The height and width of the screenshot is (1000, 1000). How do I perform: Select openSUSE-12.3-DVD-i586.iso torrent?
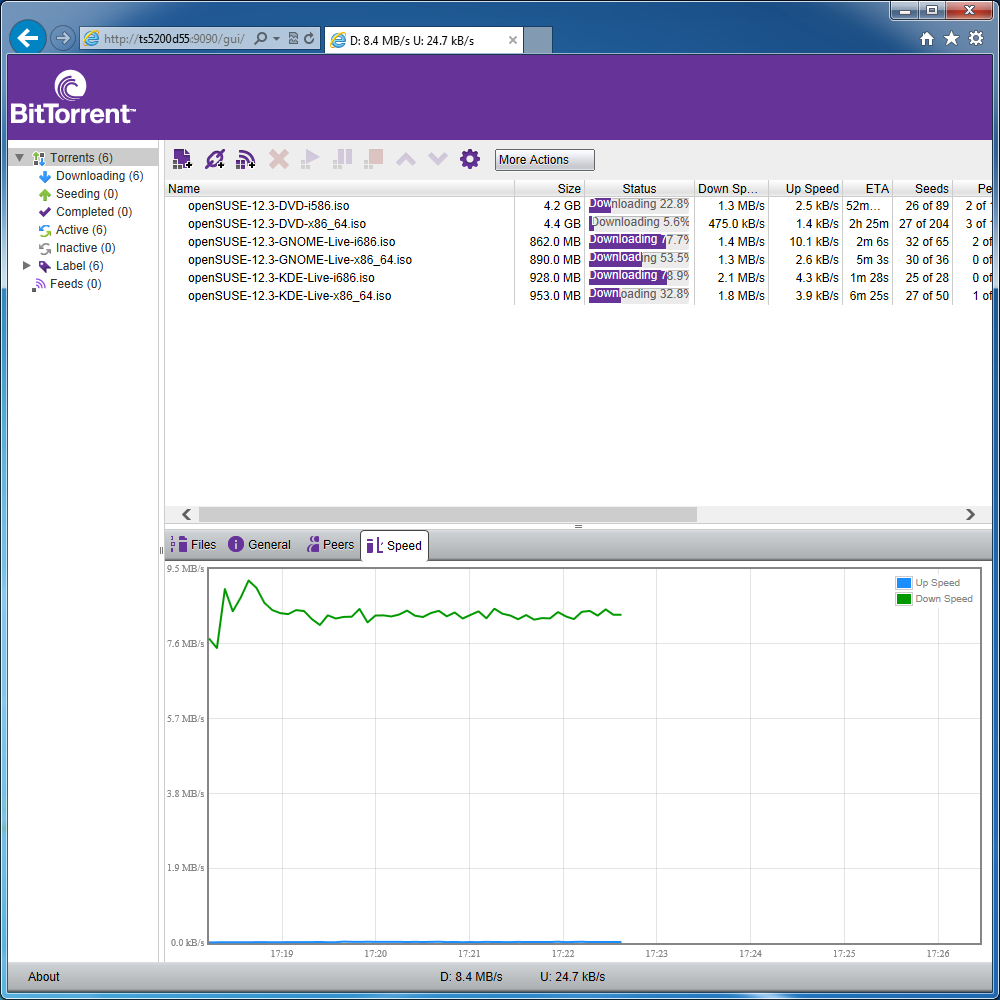pos(268,205)
